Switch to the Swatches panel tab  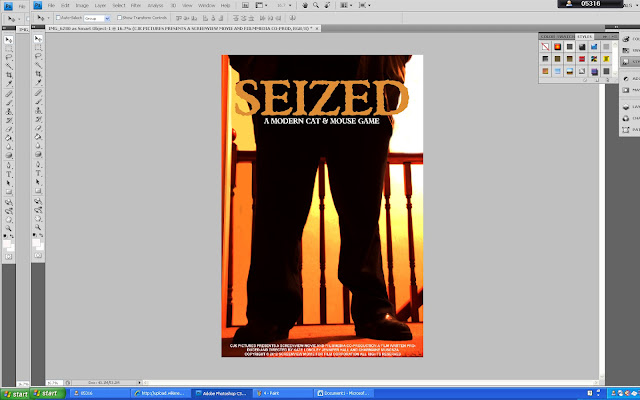pyautogui.click(x=567, y=37)
